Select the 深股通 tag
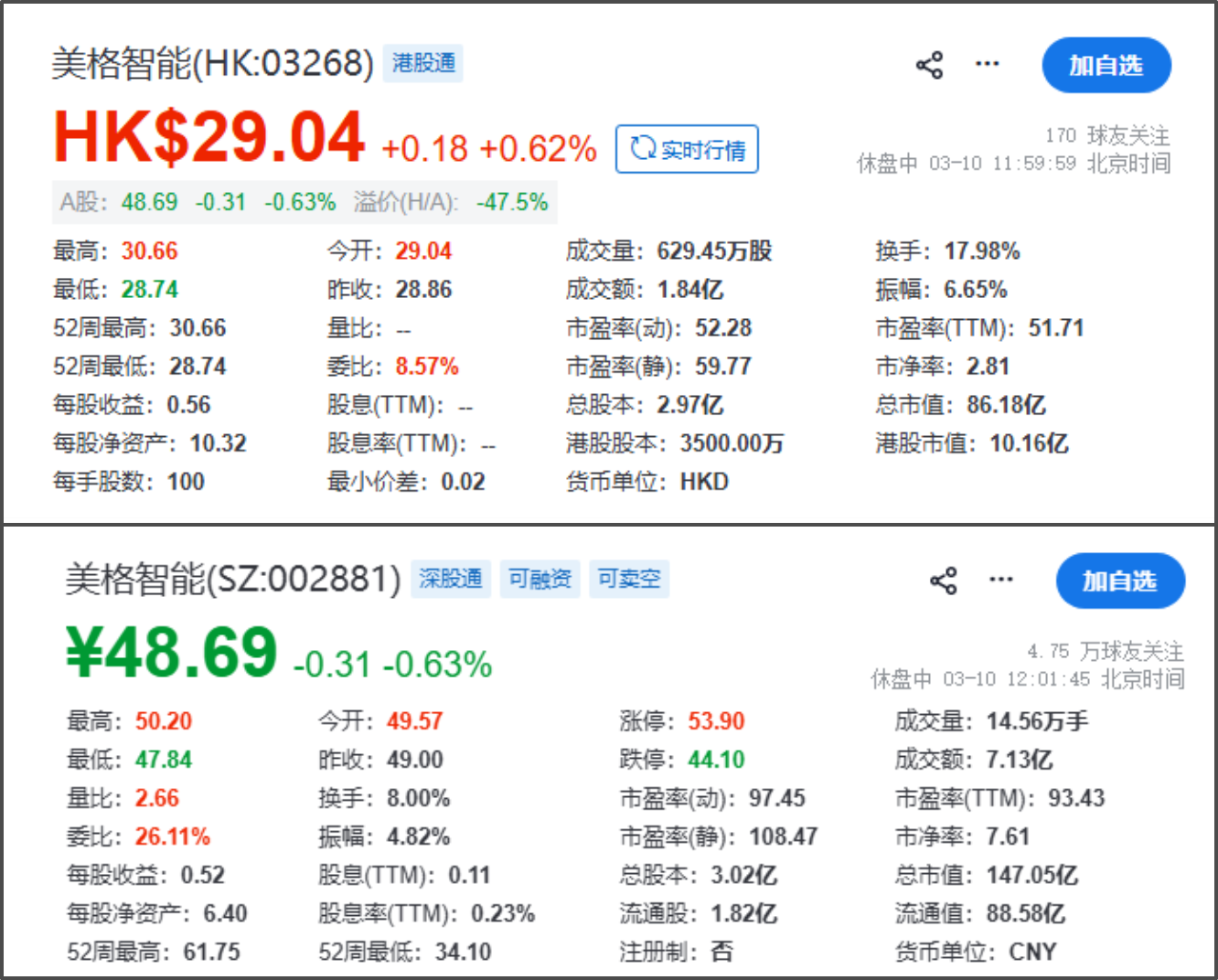 [450, 579]
